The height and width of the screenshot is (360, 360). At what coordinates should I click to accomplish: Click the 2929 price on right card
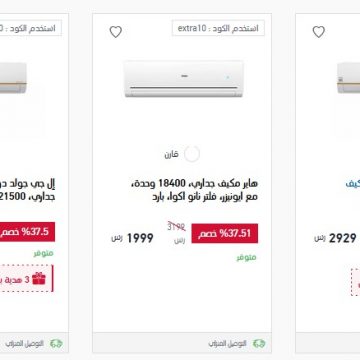(343, 238)
